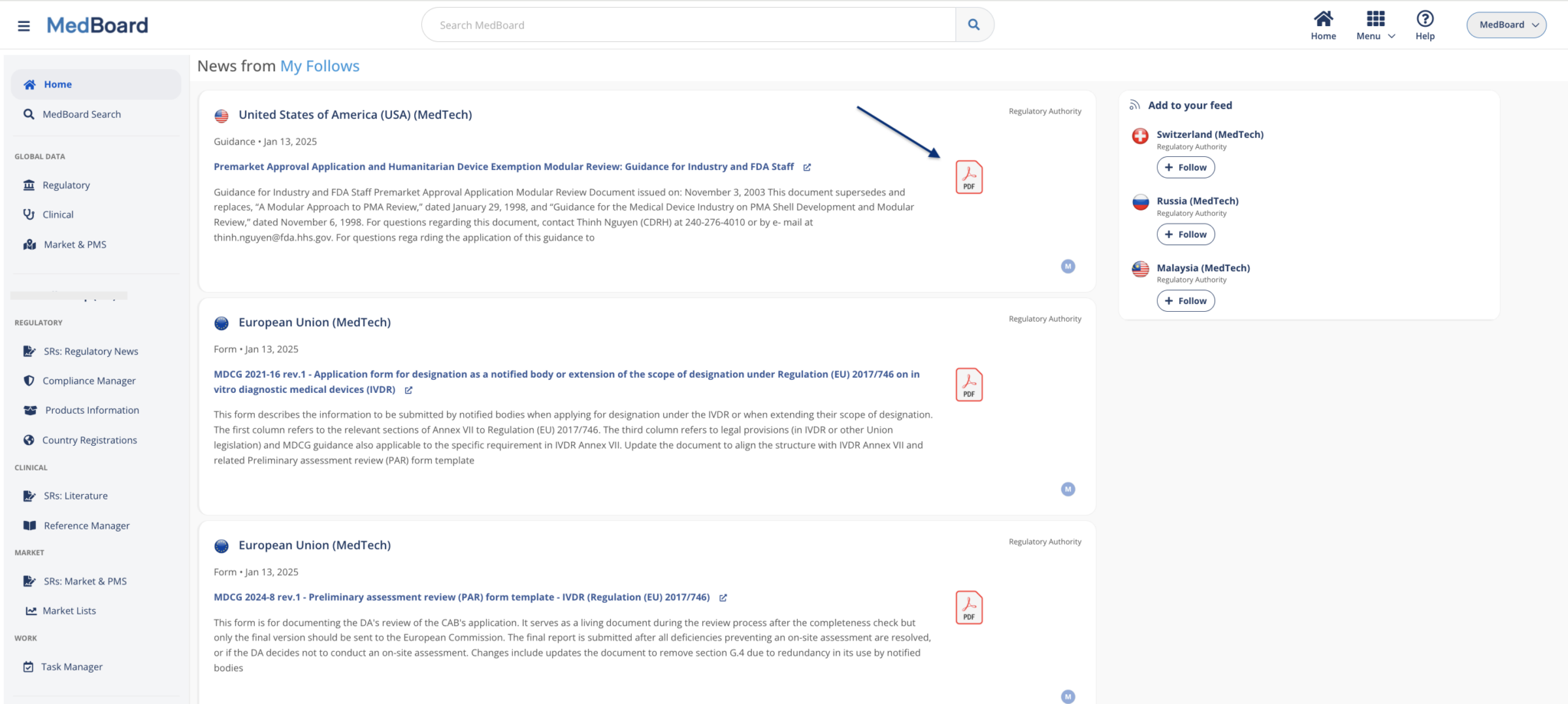
Task: Follow Switzerland (MedTech)
Action: click(1185, 168)
